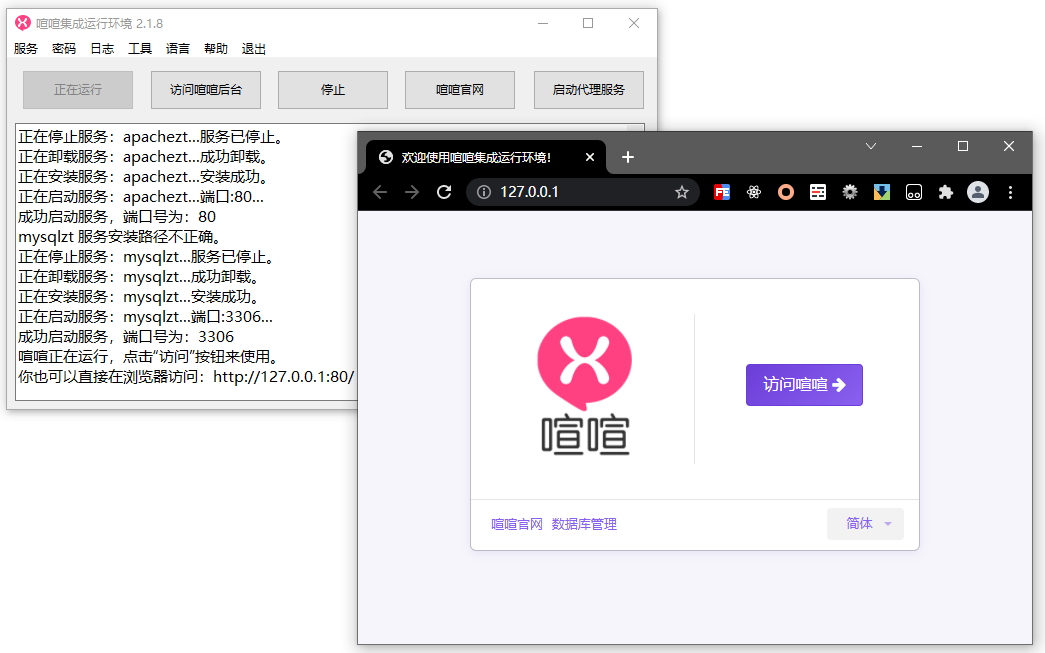1045x653 pixels.
Task: Open the React Developer Tools extension
Action: pos(754,192)
